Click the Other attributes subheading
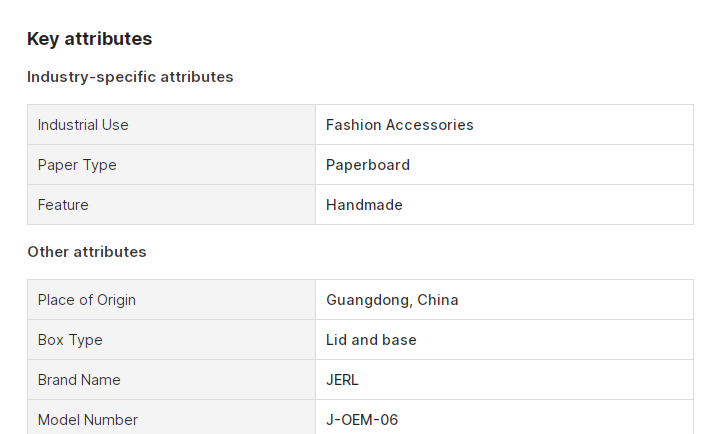Viewport: 708px width, 434px height. coord(87,252)
